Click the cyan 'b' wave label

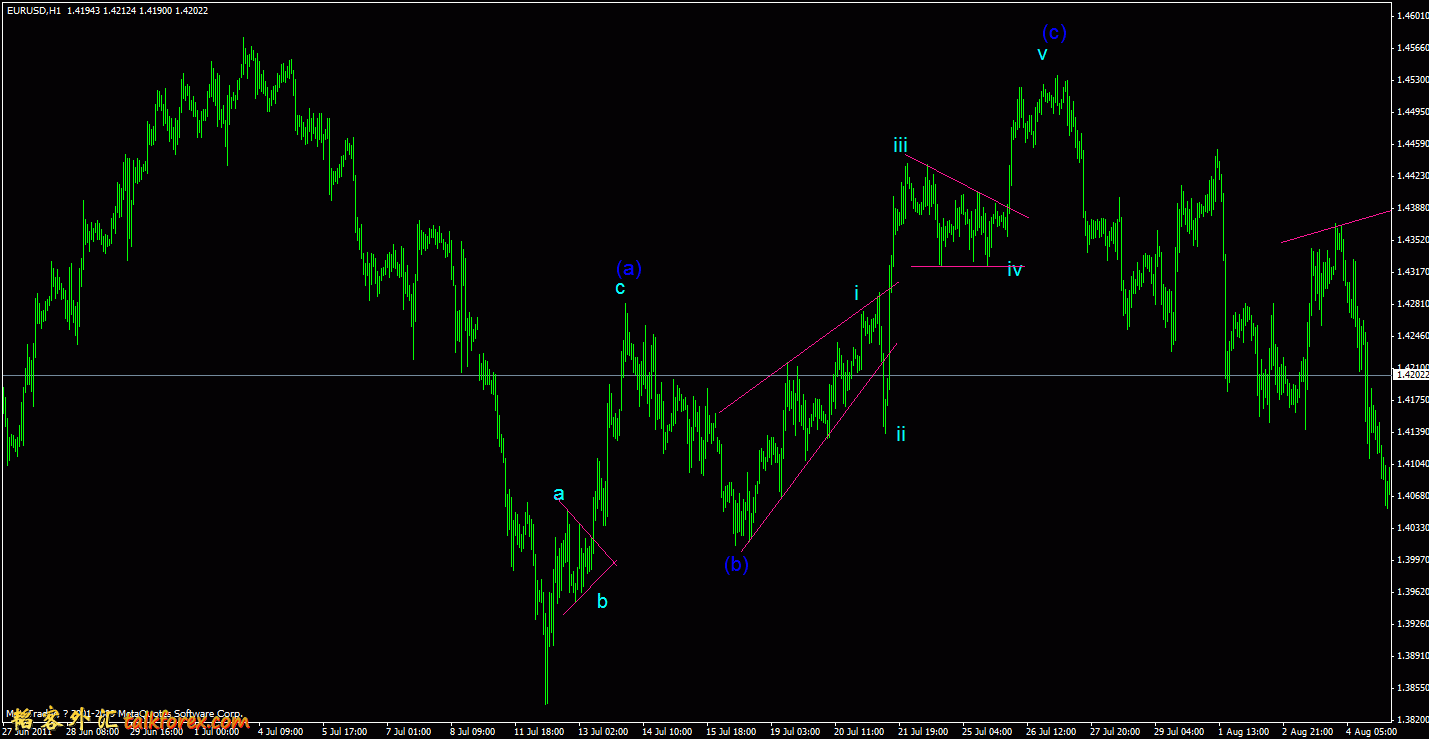point(602,601)
